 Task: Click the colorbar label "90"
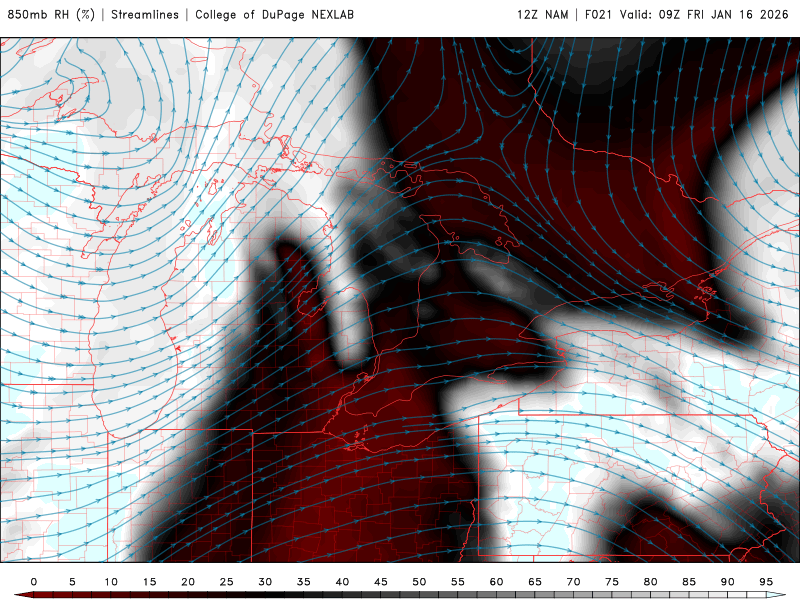coord(728,582)
